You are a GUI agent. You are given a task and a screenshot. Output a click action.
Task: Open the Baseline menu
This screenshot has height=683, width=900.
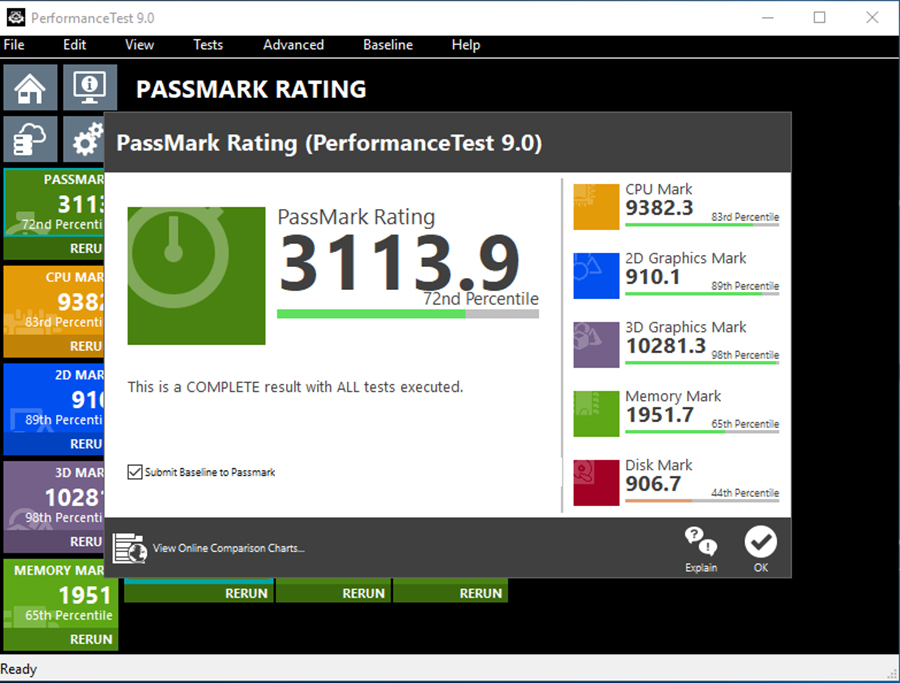pyautogui.click(x=387, y=45)
